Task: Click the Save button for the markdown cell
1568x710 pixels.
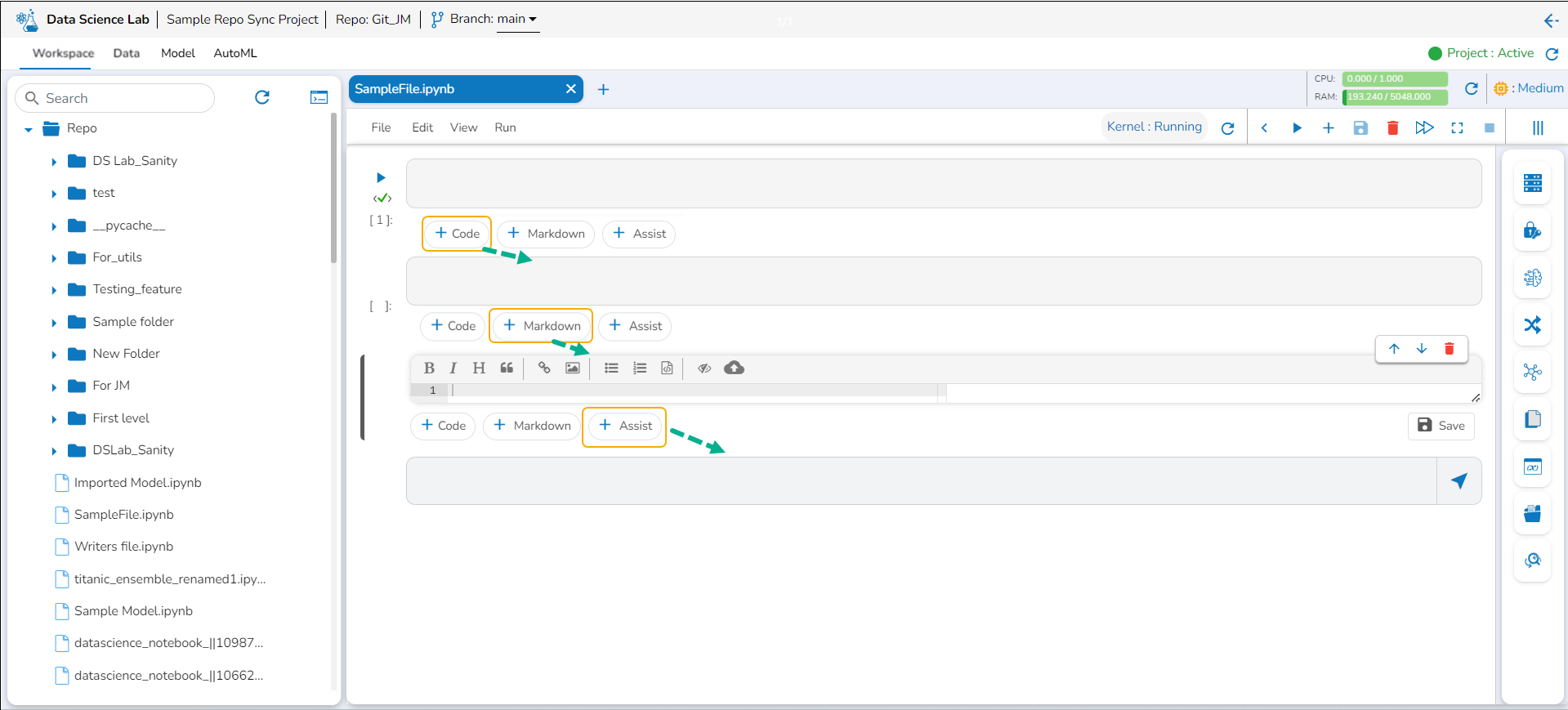Action: tap(1441, 426)
